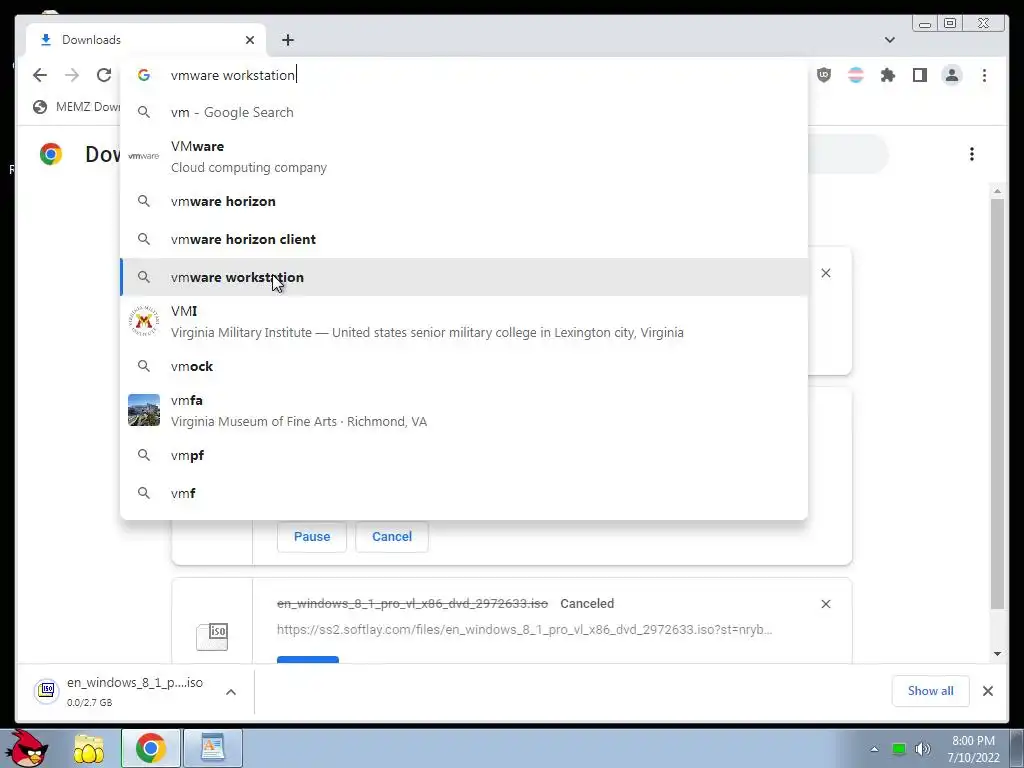Select the 'vmock' suggestion

pyautogui.click(x=464, y=366)
